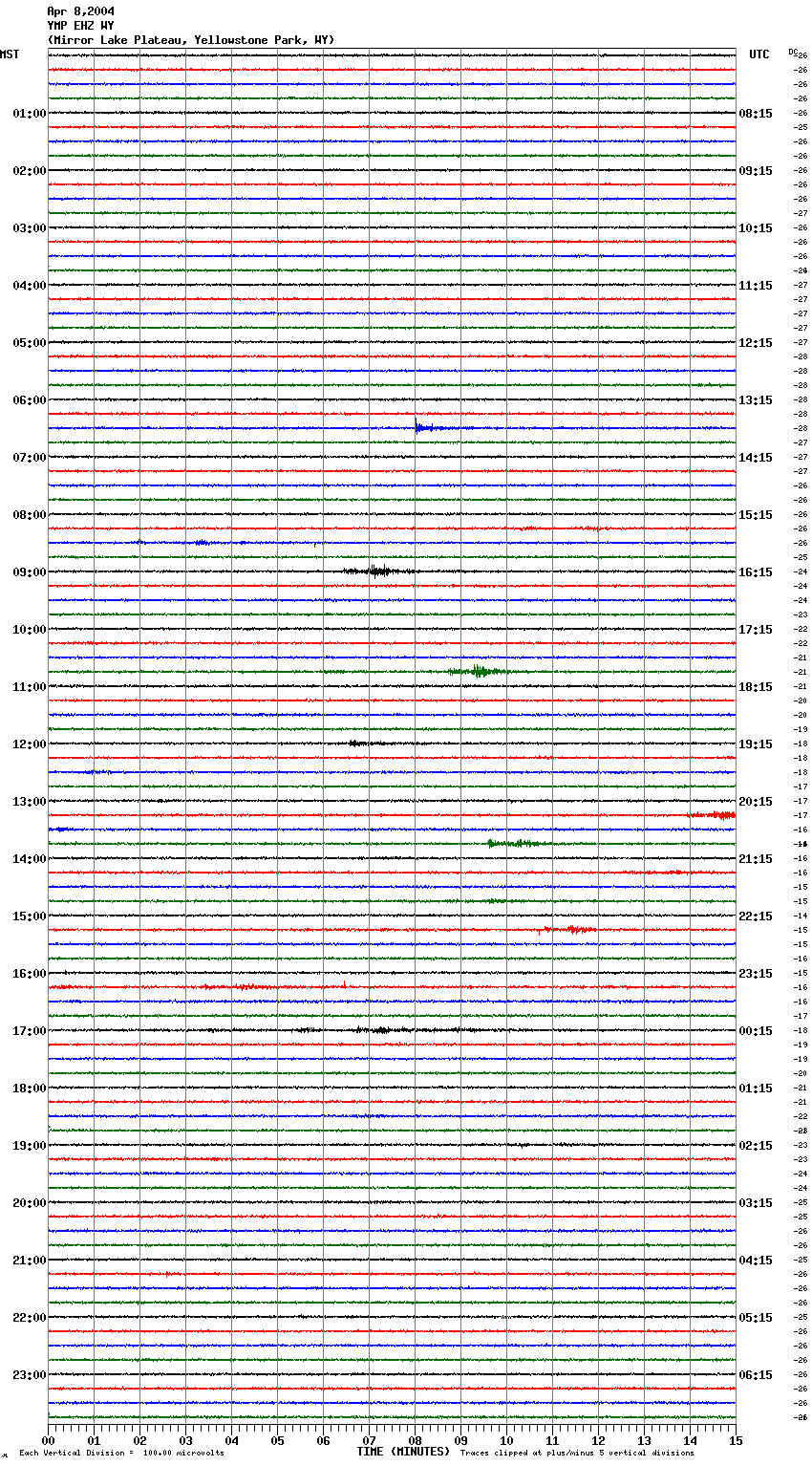This screenshot has height=1466, width=812.
Task: Select the 06:00 MST row label
Action: pyautogui.click(x=30, y=400)
